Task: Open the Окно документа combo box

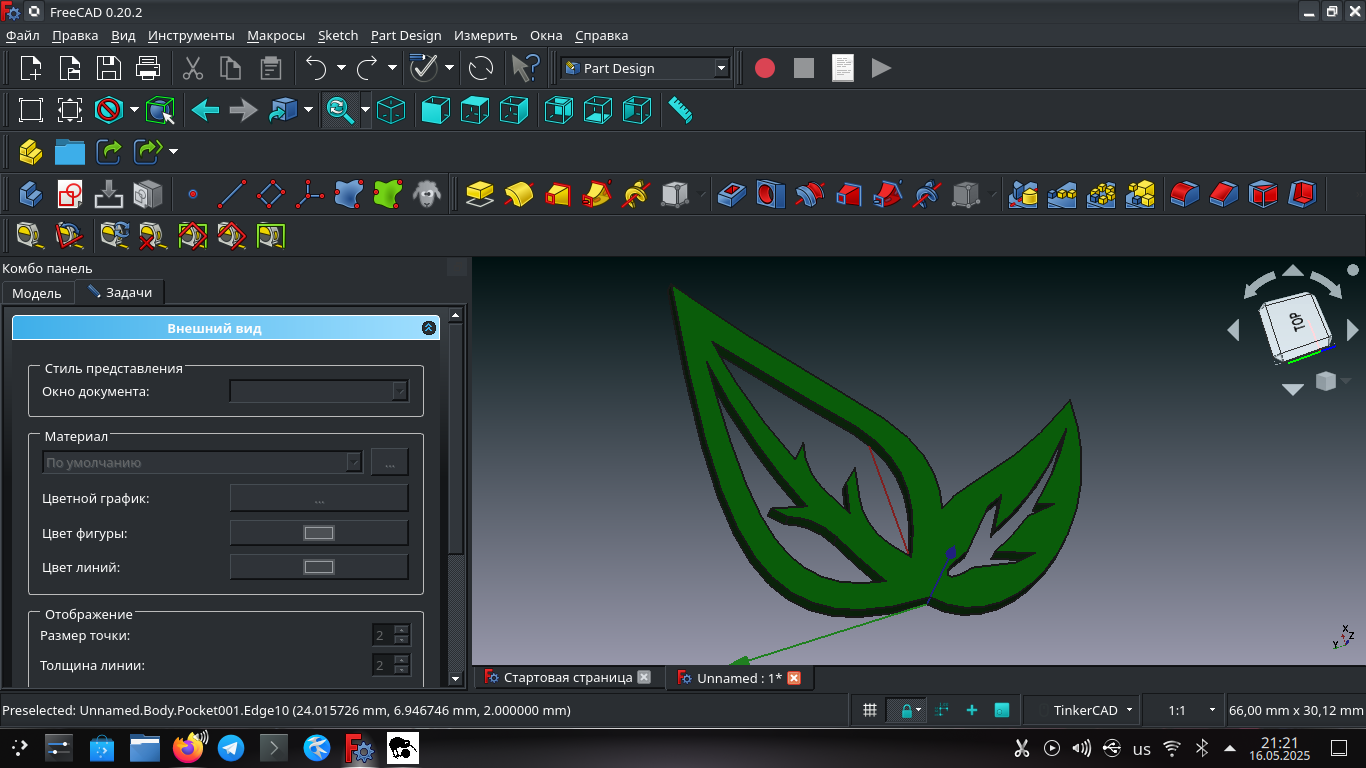Action: pyautogui.click(x=319, y=391)
